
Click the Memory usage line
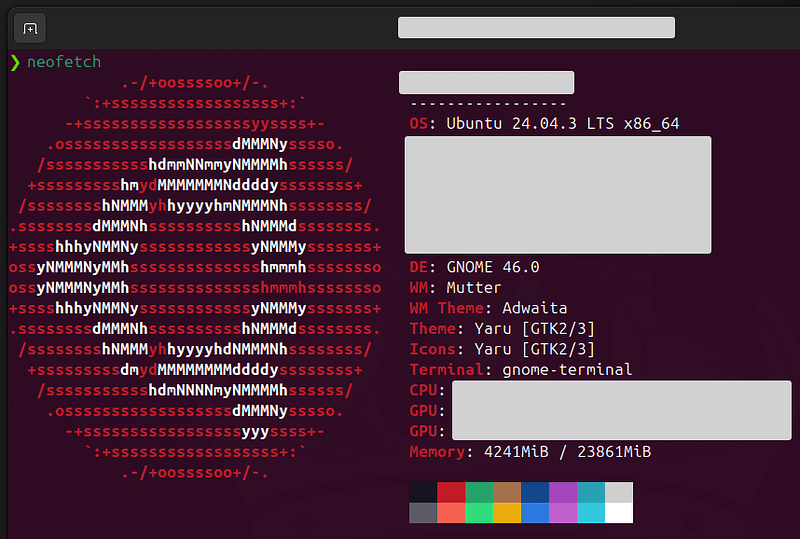click(530, 452)
